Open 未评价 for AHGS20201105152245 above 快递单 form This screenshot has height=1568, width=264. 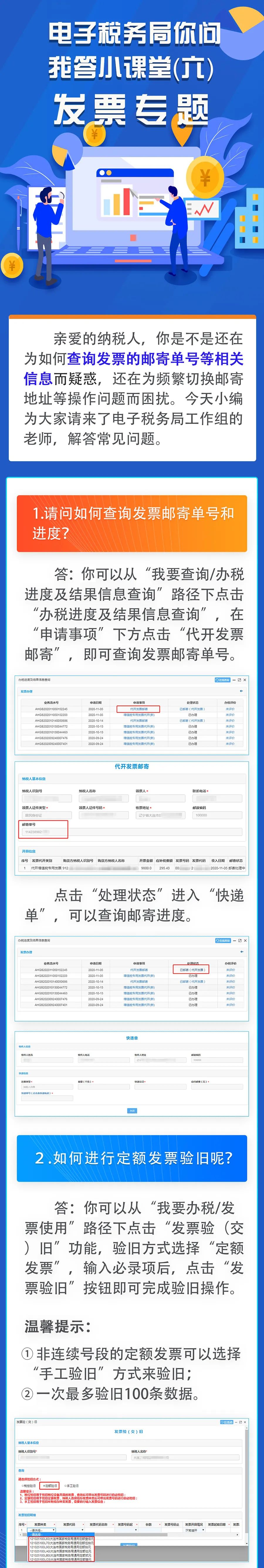click(230, 970)
